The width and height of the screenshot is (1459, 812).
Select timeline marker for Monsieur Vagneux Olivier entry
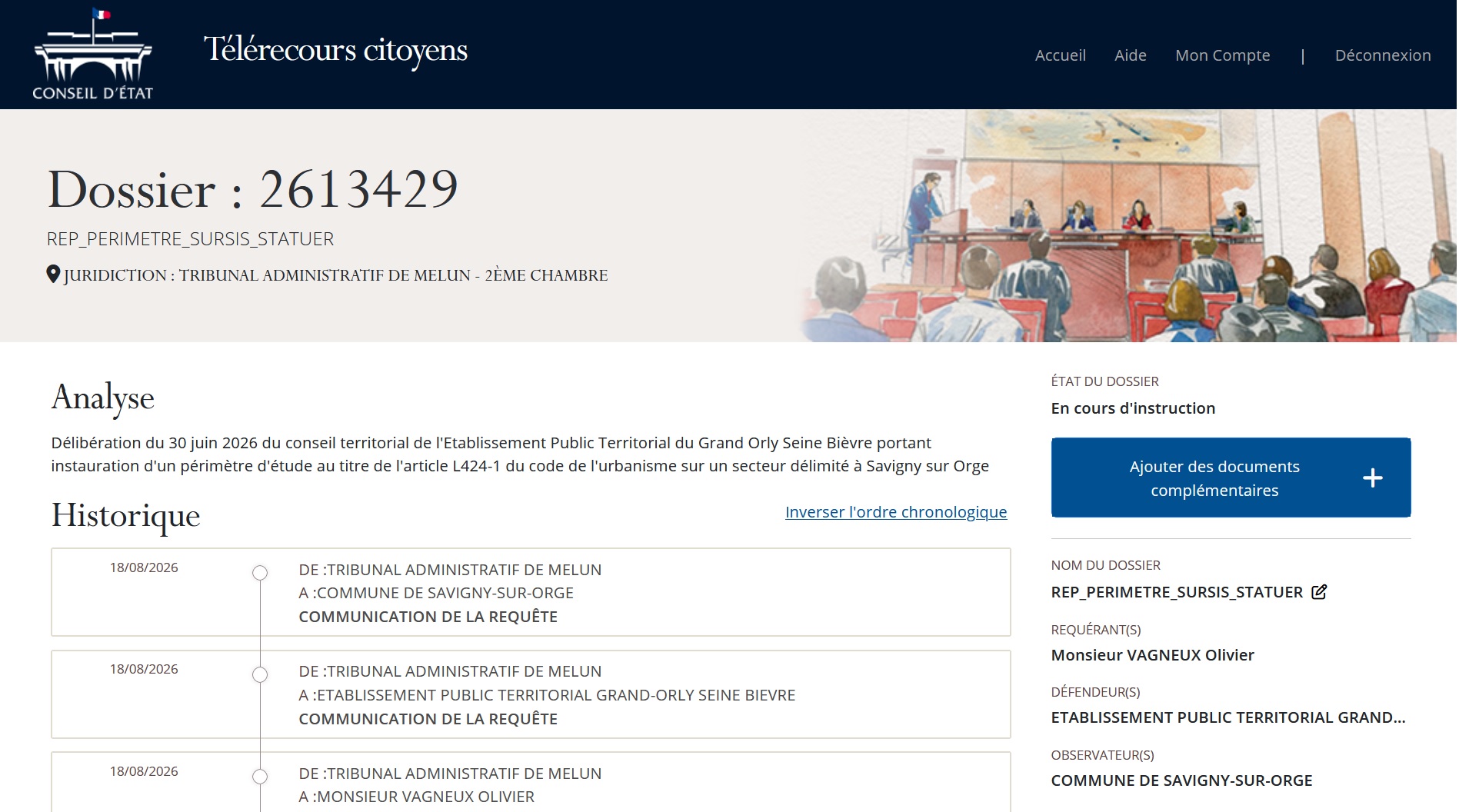(260, 777)
